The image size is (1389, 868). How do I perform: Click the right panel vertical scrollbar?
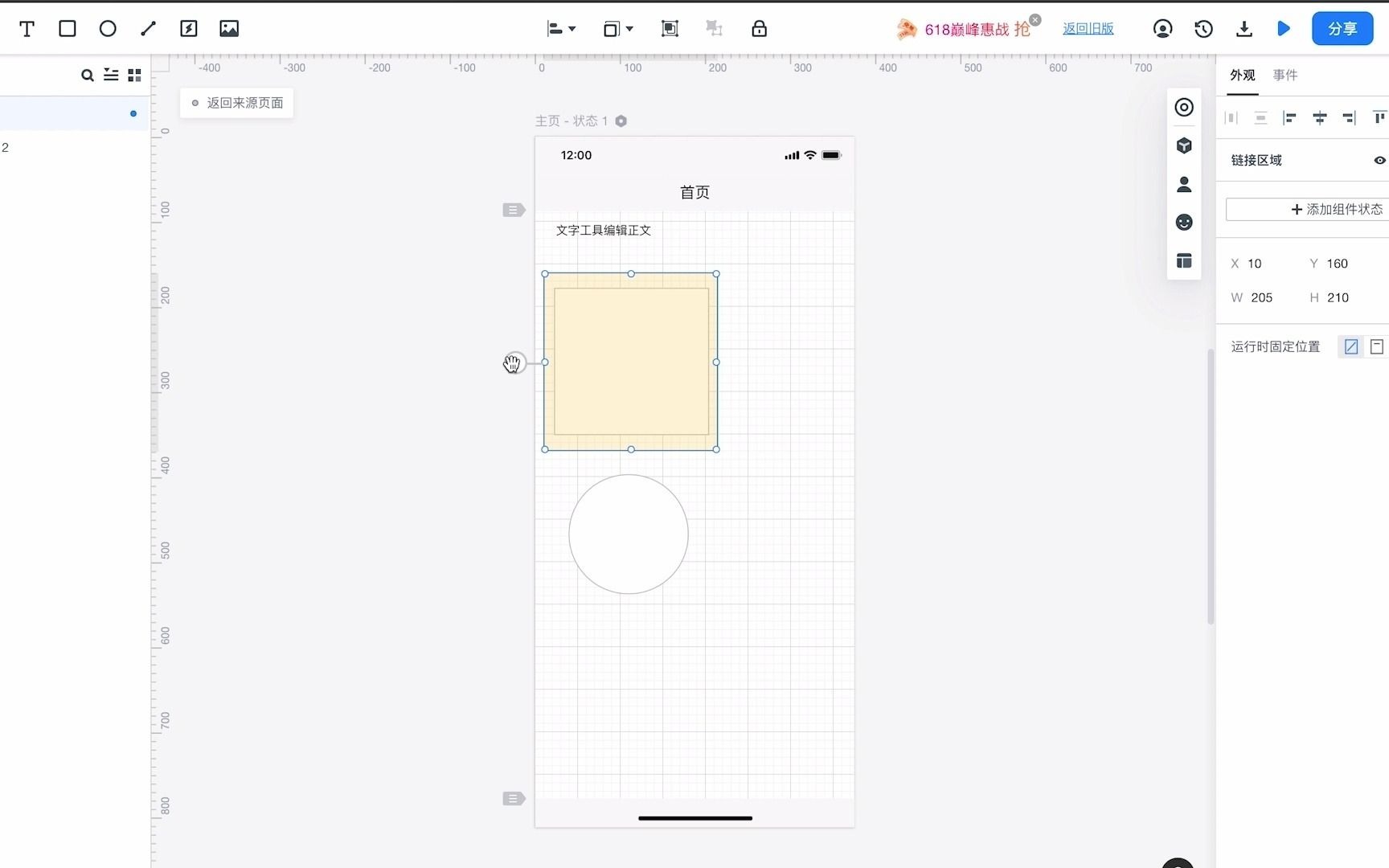click(x=1211, y=486)
